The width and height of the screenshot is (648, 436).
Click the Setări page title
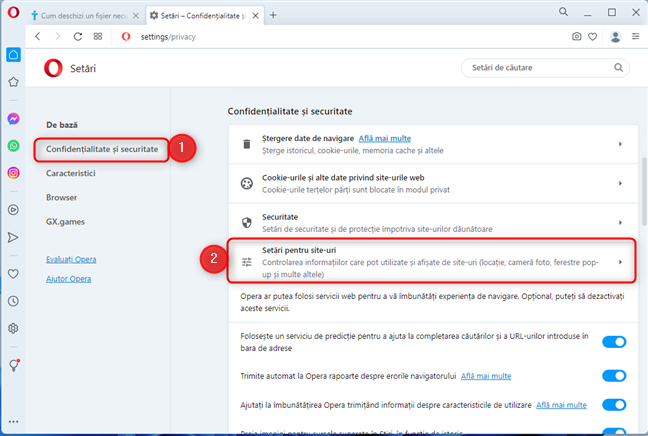coord(83,69)
